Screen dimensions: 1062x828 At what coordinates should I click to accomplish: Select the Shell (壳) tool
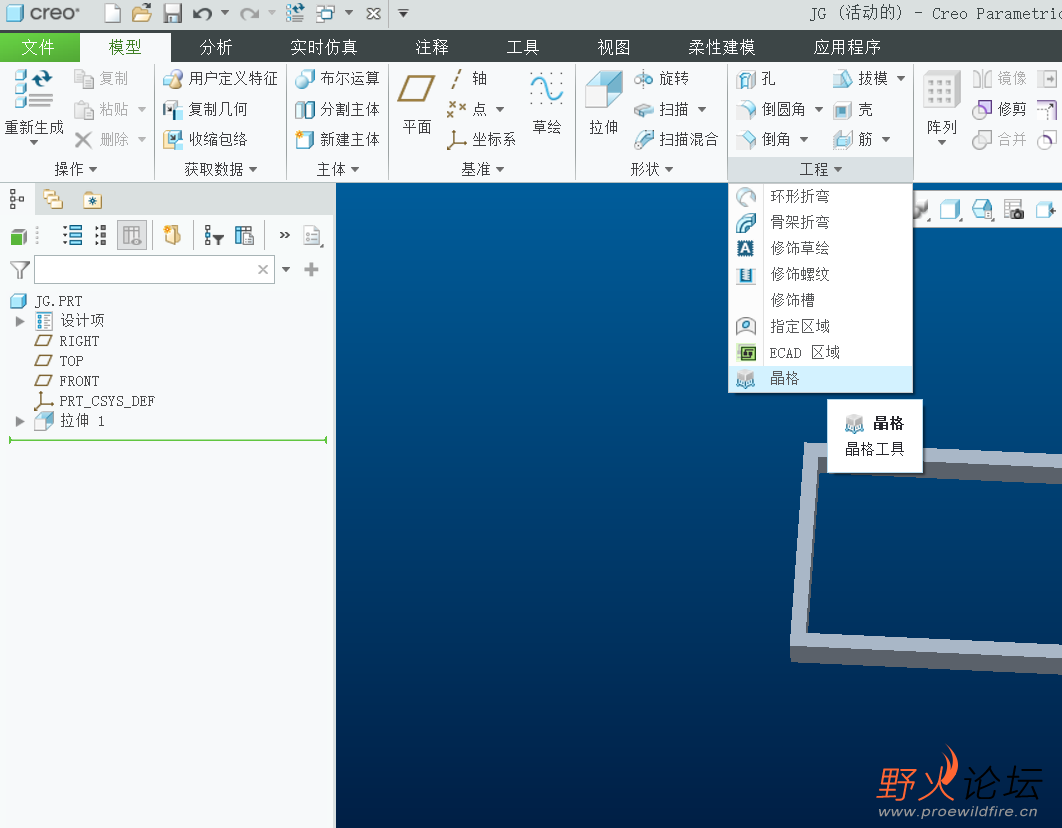tap(853, 109)
